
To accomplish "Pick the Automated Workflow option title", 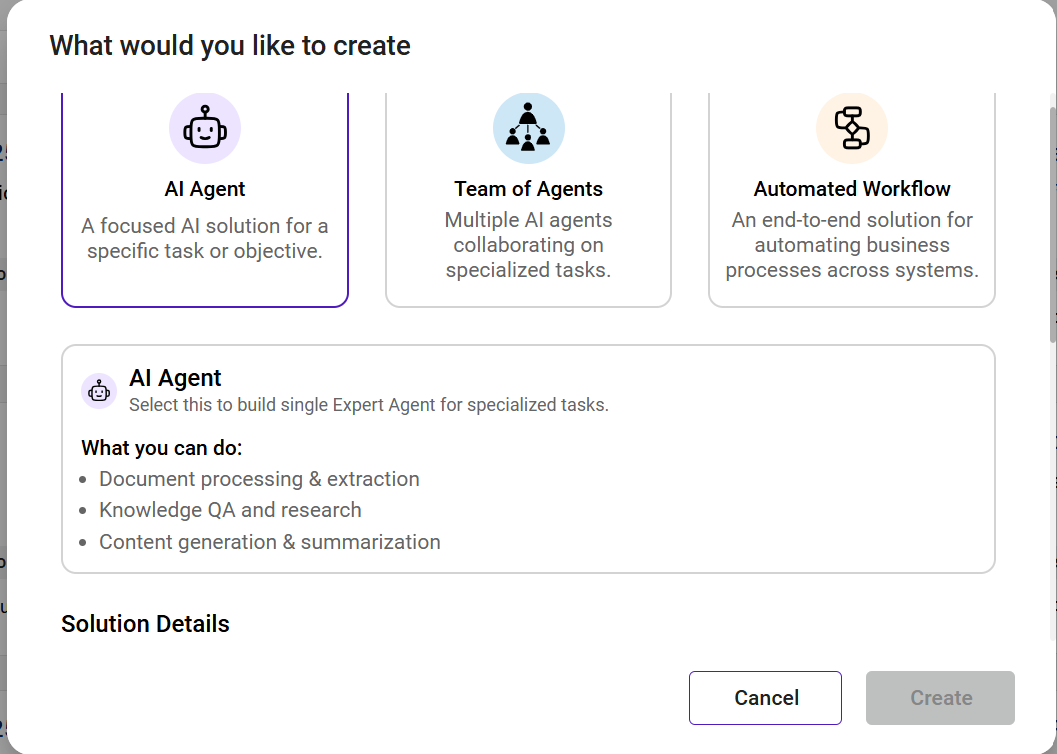I will coord(852,189).
